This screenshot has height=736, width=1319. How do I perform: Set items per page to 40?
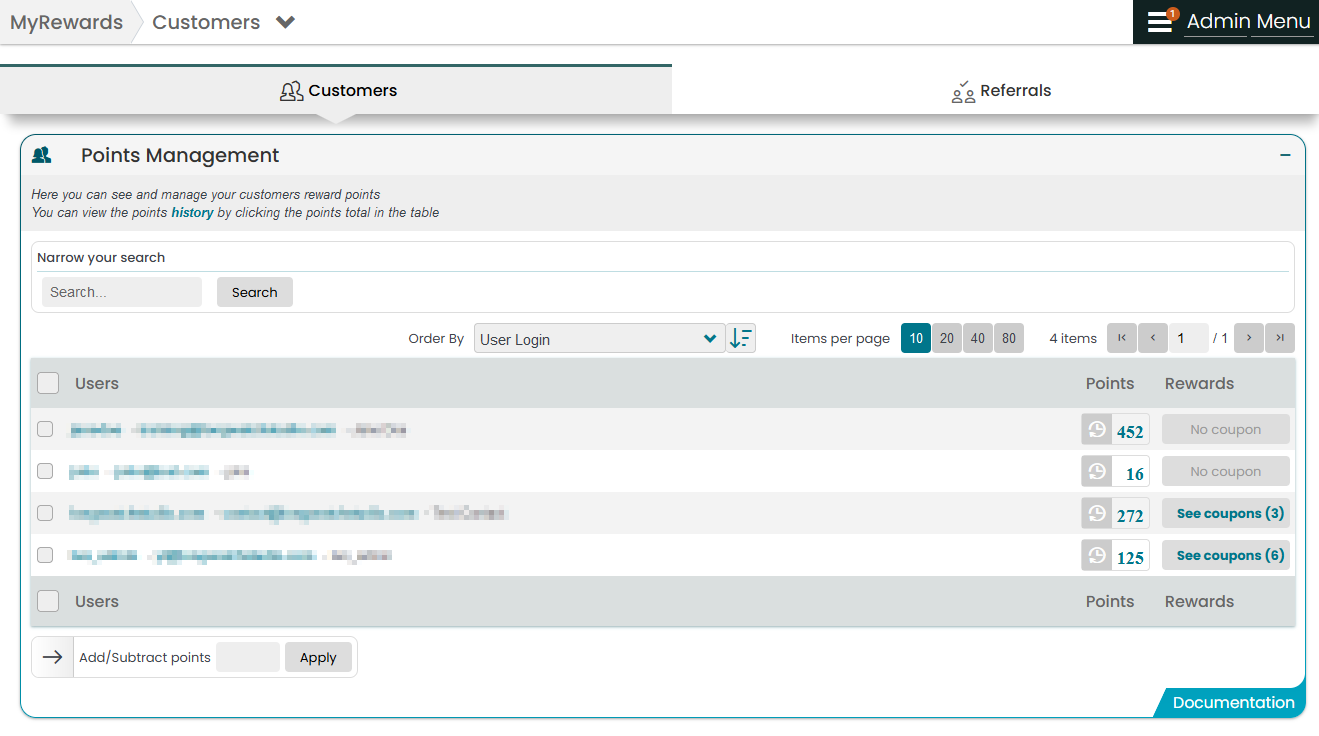[978, 338]
